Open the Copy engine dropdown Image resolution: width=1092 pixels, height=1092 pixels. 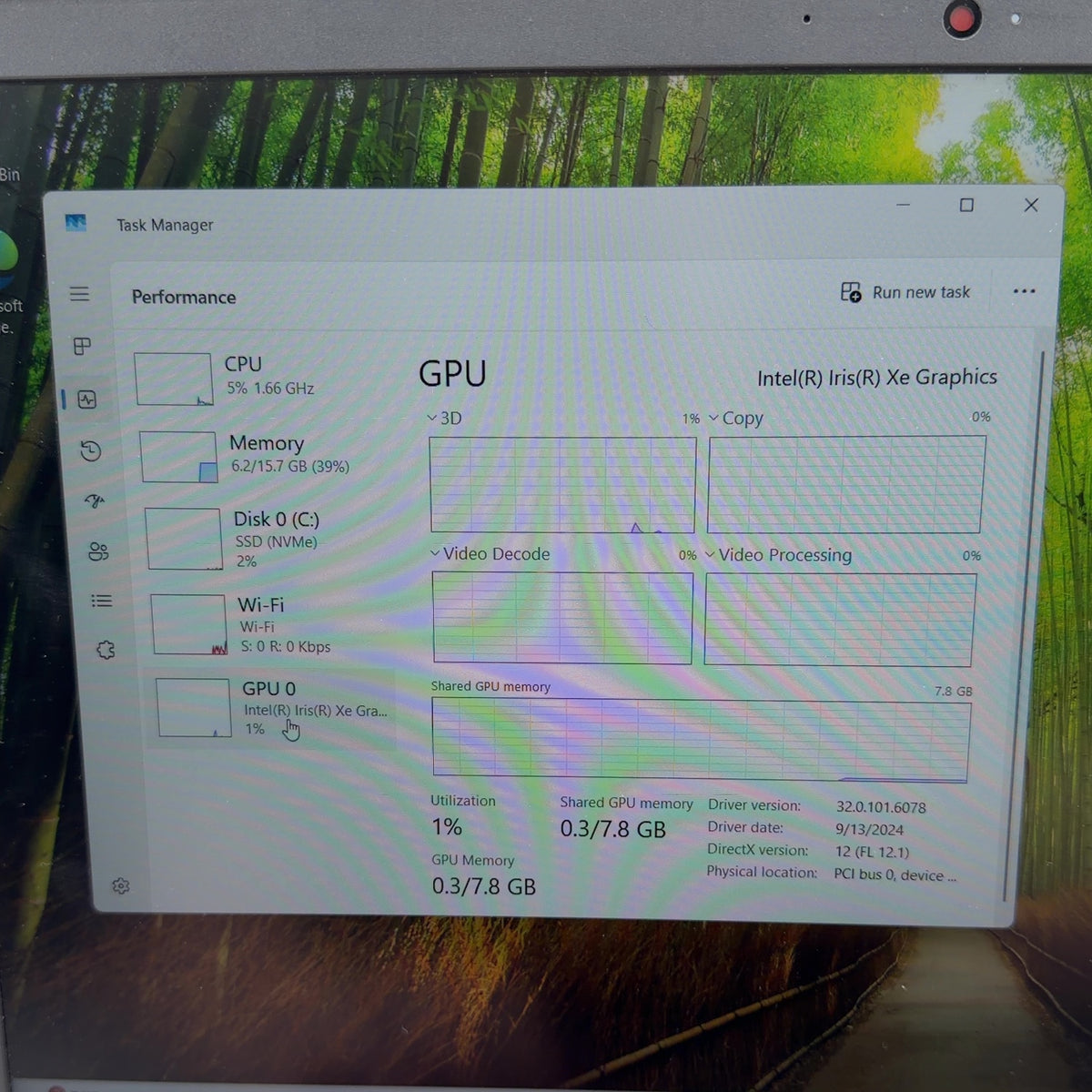736,419
